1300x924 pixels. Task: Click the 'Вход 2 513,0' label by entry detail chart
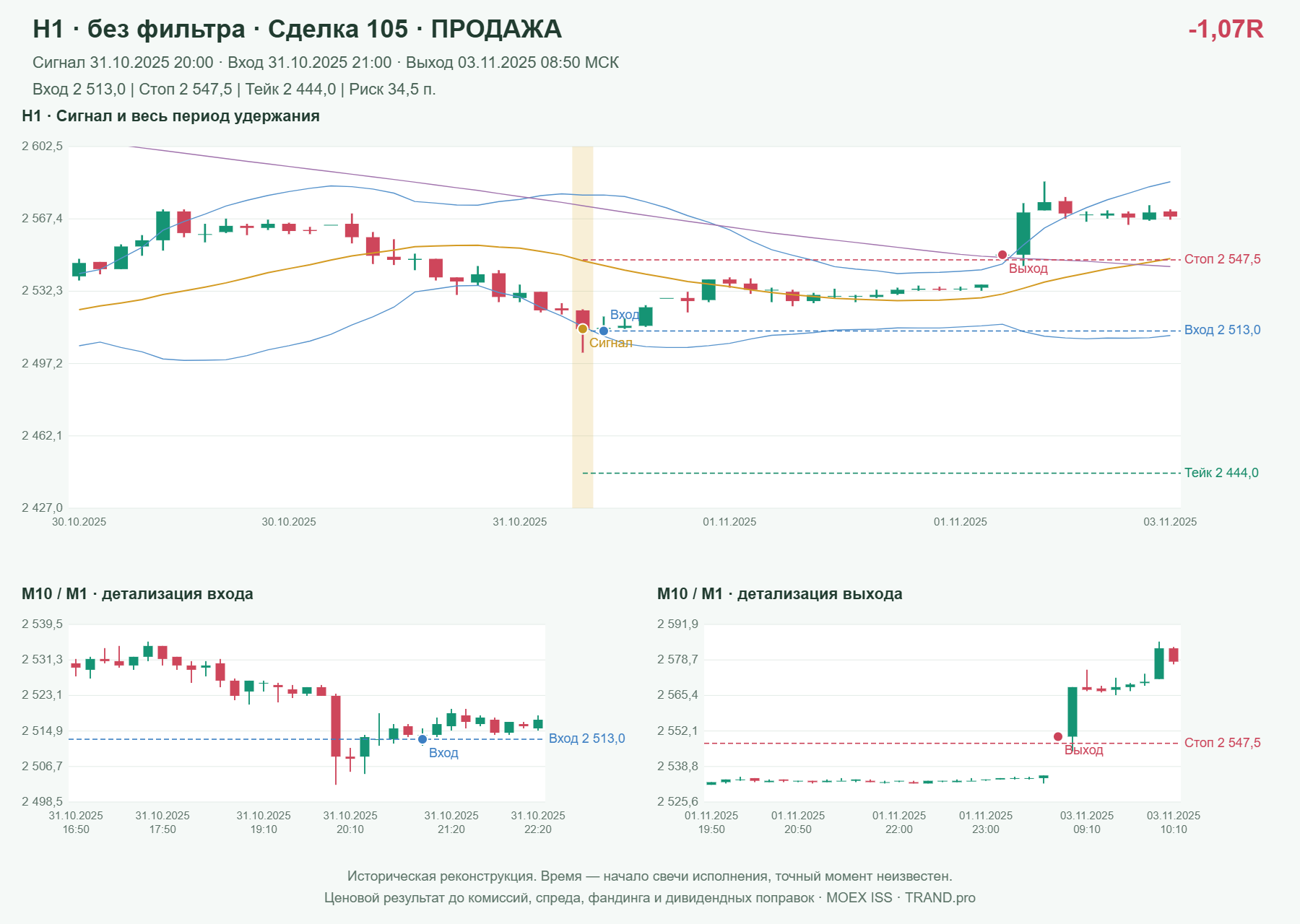click(586, 738)
